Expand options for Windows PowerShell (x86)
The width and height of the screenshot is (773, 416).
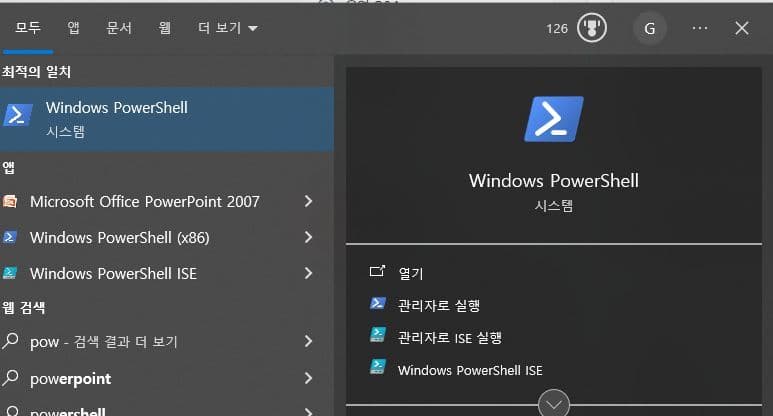(x=308, y=237)
